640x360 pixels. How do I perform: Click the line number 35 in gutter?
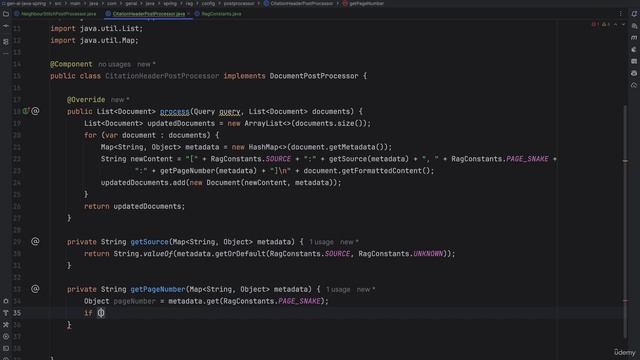tap(17, 313)
